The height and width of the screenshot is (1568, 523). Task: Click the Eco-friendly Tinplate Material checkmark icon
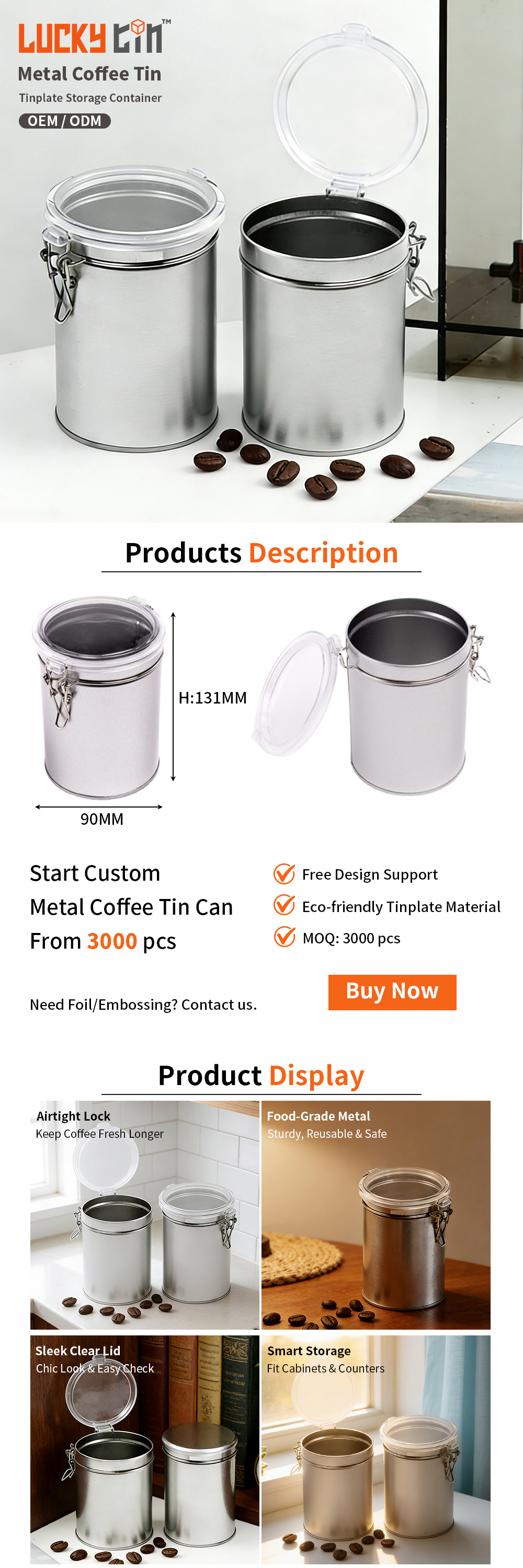[x=283, y=905]
